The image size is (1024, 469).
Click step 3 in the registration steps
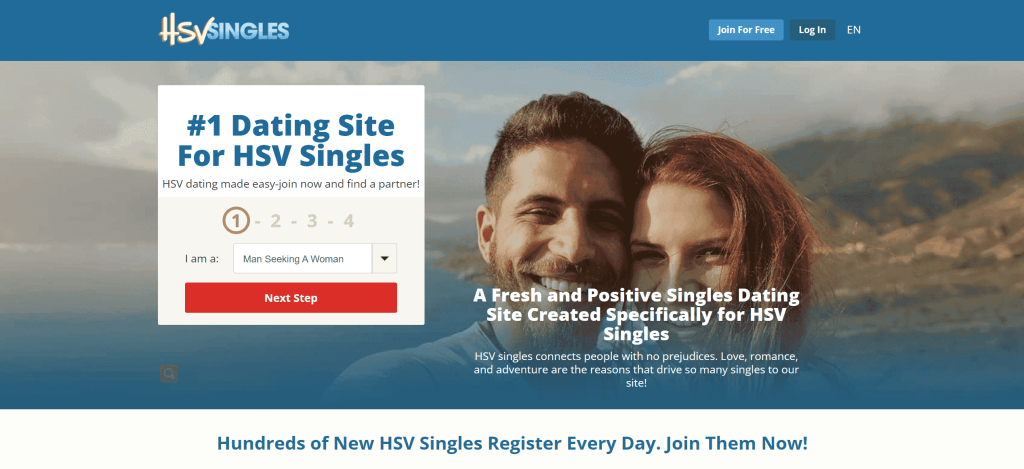[x=312, y=221]
